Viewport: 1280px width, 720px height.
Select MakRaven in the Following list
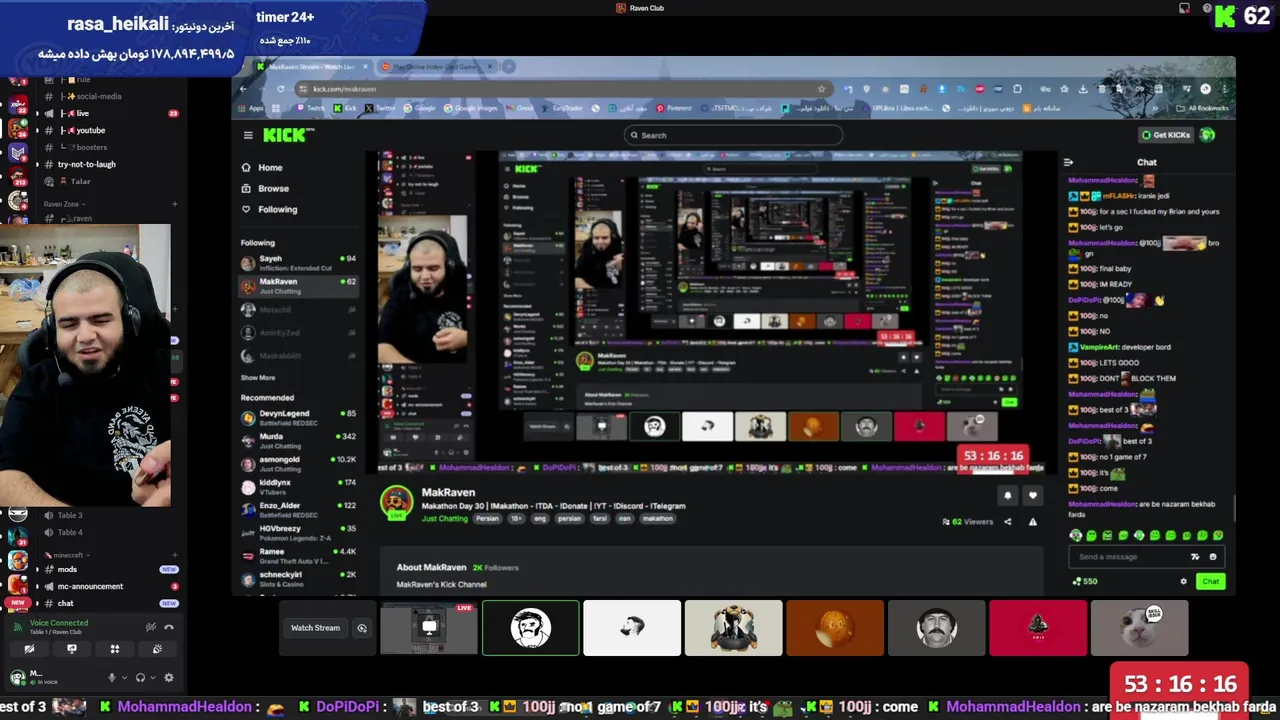point(298,286)
